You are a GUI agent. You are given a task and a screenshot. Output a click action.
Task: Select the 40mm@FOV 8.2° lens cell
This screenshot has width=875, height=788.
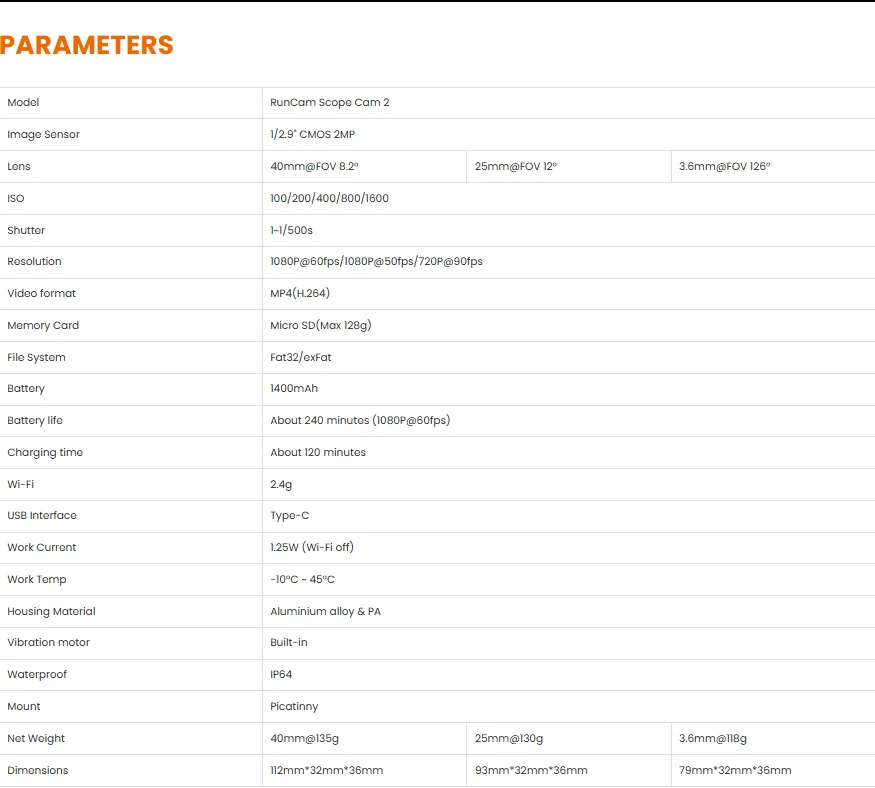coord(314,166)
